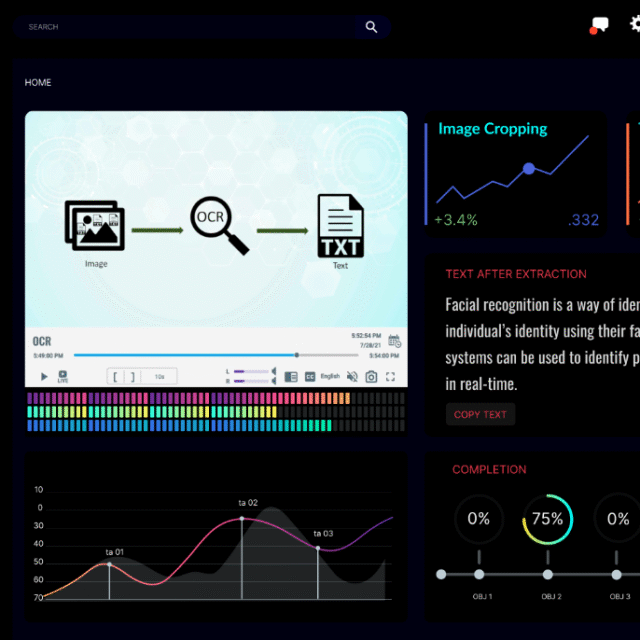
Task: Click the +3.4% value
Action: pyautogui.click(x=456, y=220)
